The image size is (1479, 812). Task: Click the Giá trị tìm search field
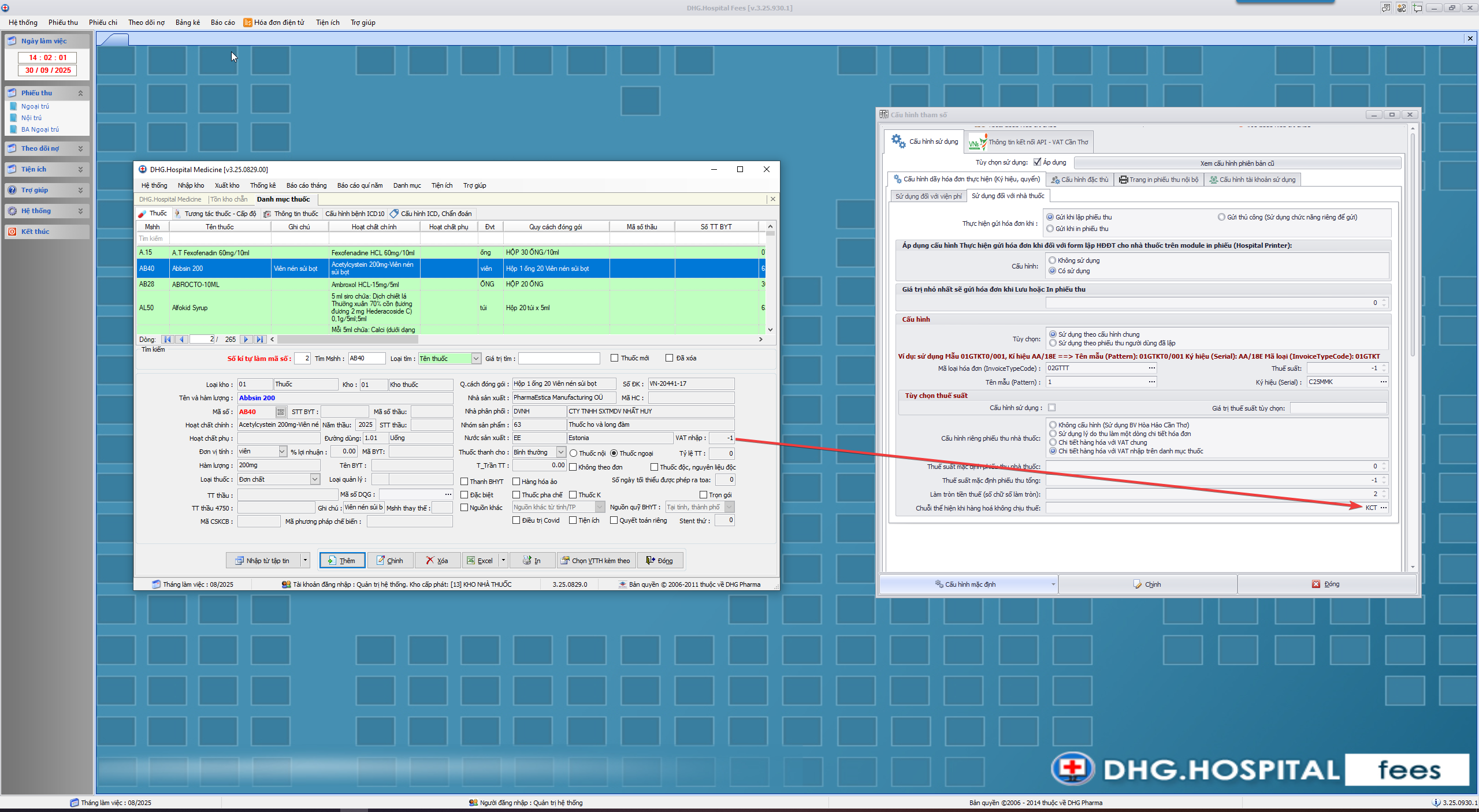(x=558, y=359)
